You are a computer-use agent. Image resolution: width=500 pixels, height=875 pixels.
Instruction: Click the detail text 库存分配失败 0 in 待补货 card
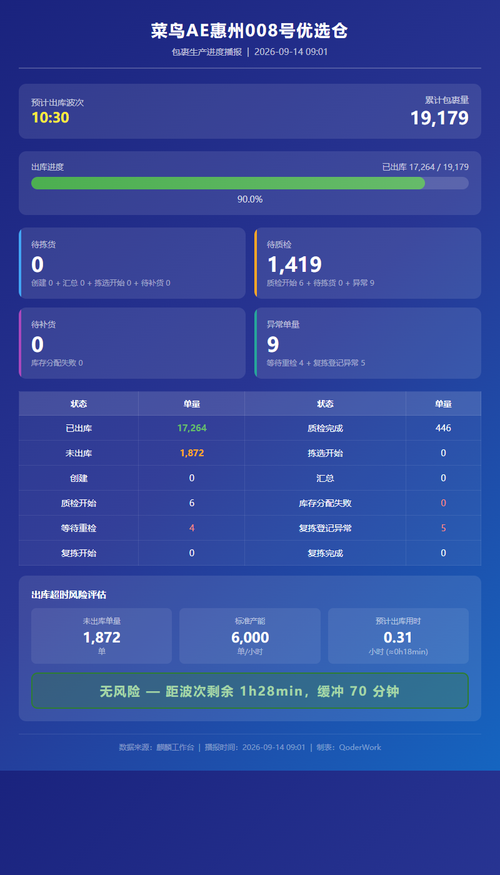coord(57,363)
